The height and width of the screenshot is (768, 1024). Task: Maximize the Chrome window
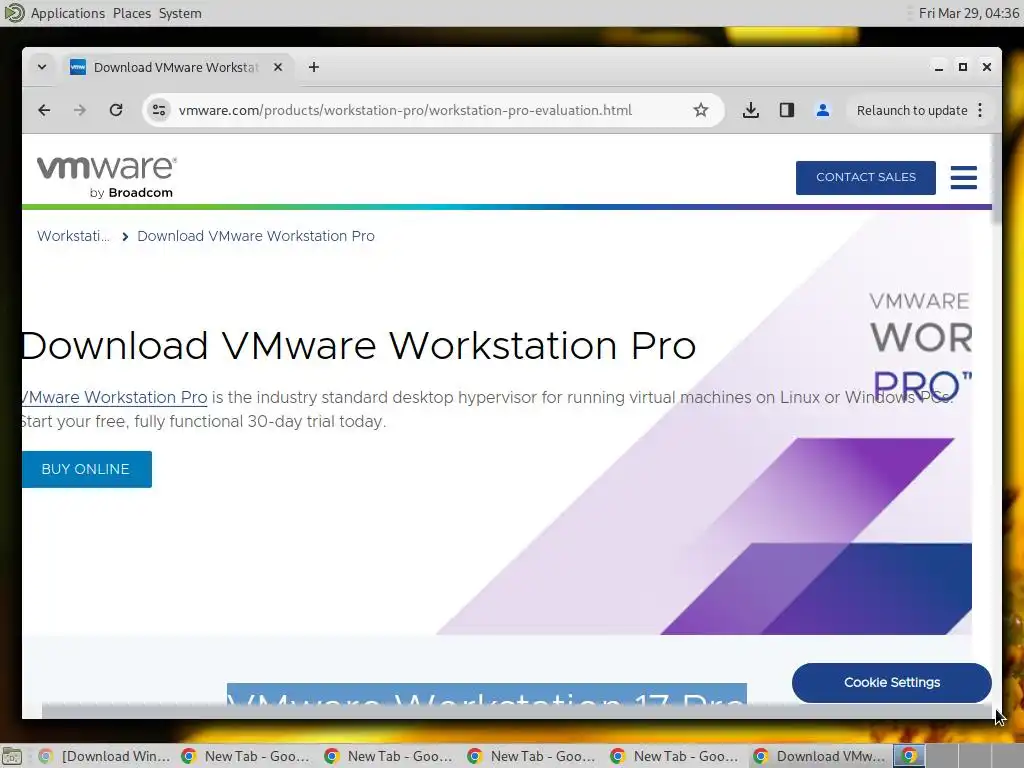[x=963, y=67]
